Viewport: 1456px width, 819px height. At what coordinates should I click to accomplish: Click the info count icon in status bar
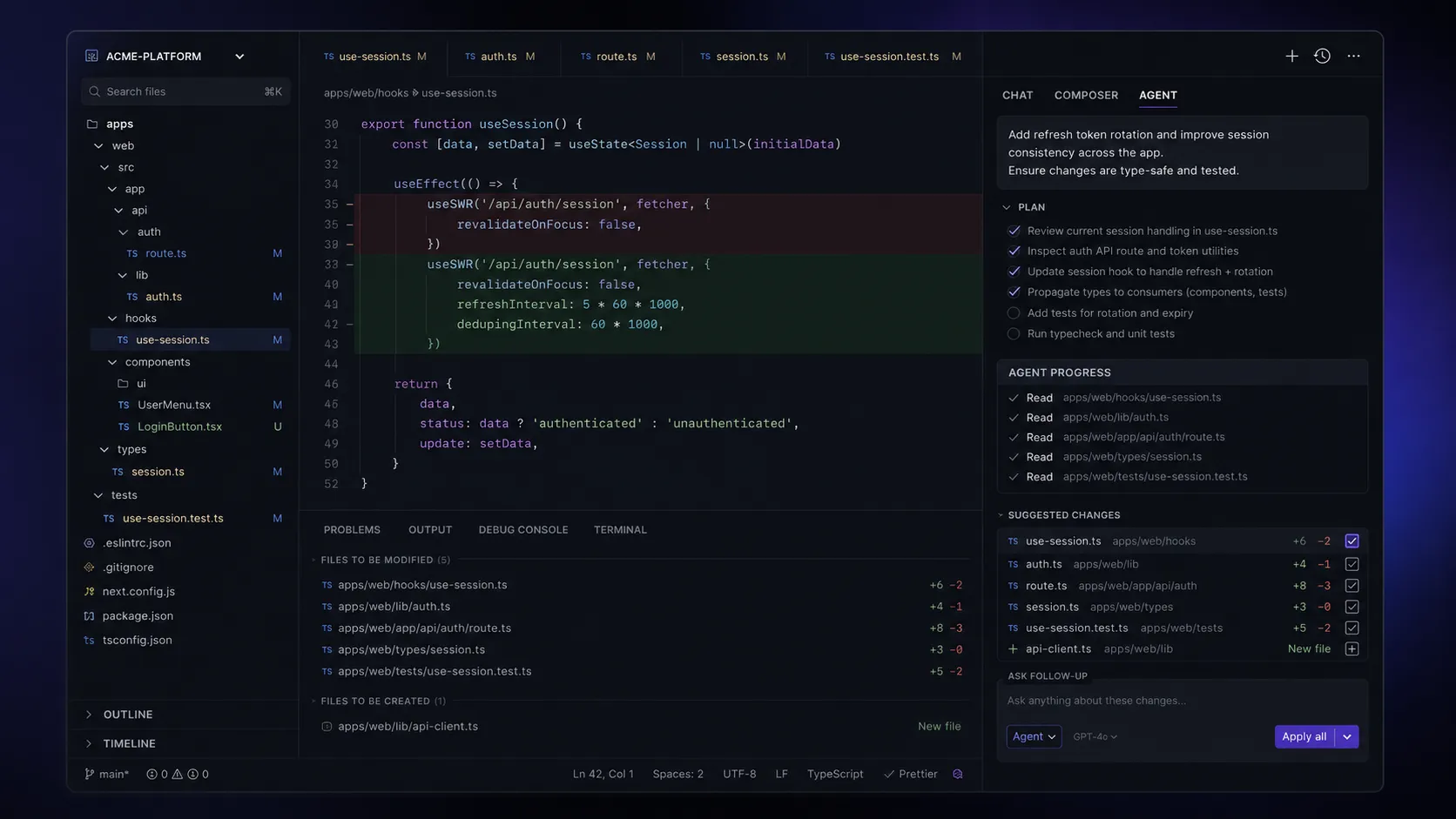pyautogui.click(x=193, y=774)
